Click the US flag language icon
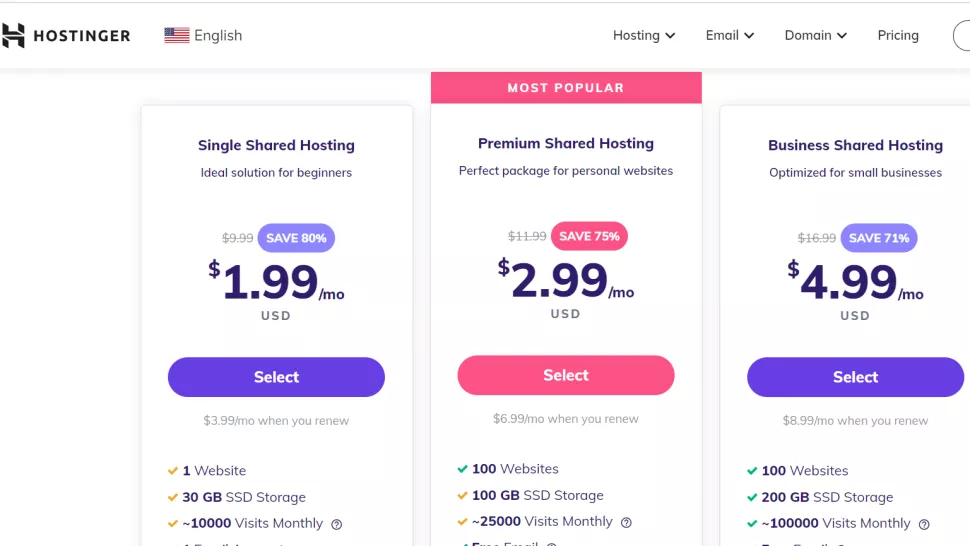The height and width of the screenshot is (546, 970). tap(177, 35)
